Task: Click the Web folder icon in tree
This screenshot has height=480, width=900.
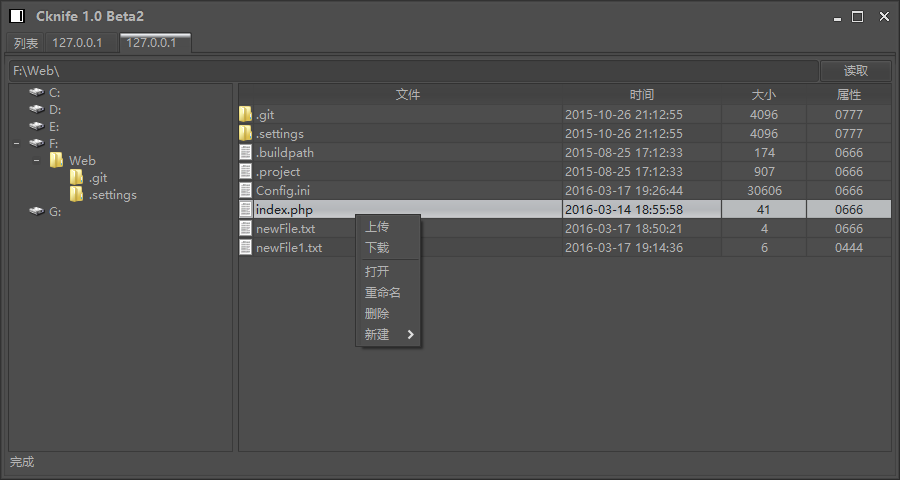Action: click(56, 160)
